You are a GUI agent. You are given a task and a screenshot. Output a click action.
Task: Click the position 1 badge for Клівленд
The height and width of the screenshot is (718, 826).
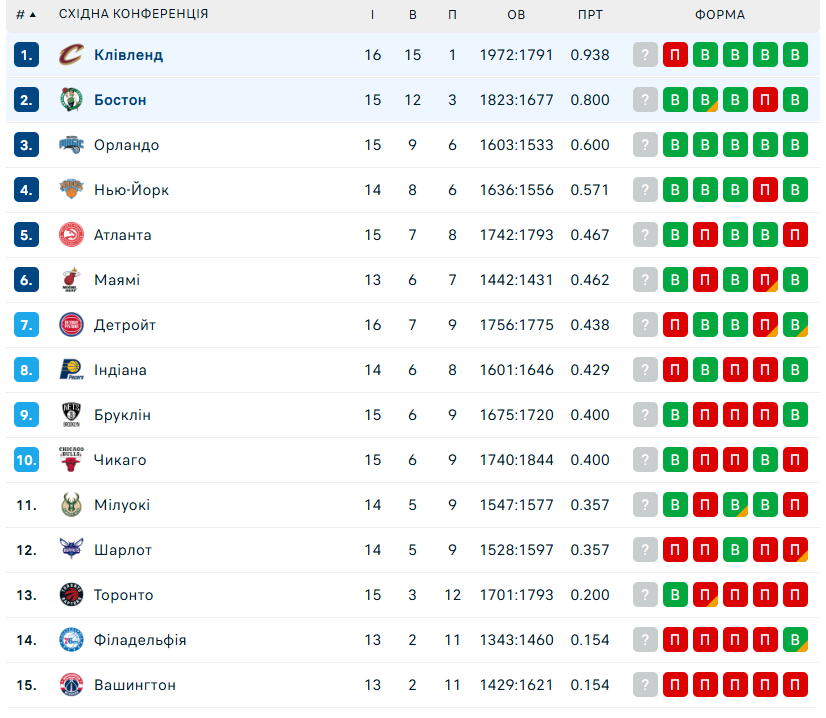tap(26, 55)
